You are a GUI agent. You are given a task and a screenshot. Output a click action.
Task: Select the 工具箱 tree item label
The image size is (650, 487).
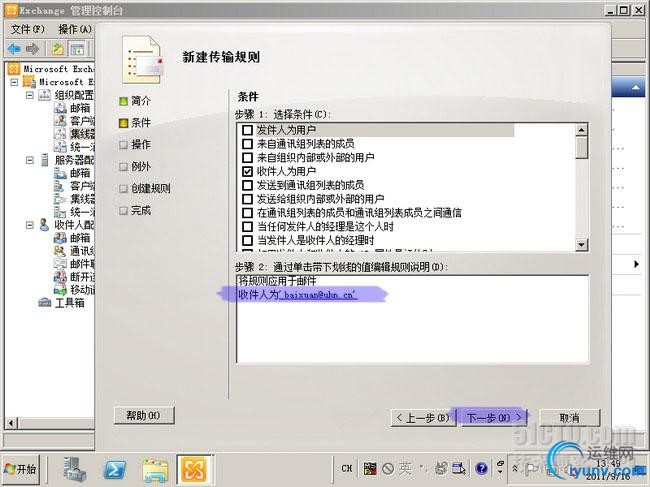tap(70, 303)
